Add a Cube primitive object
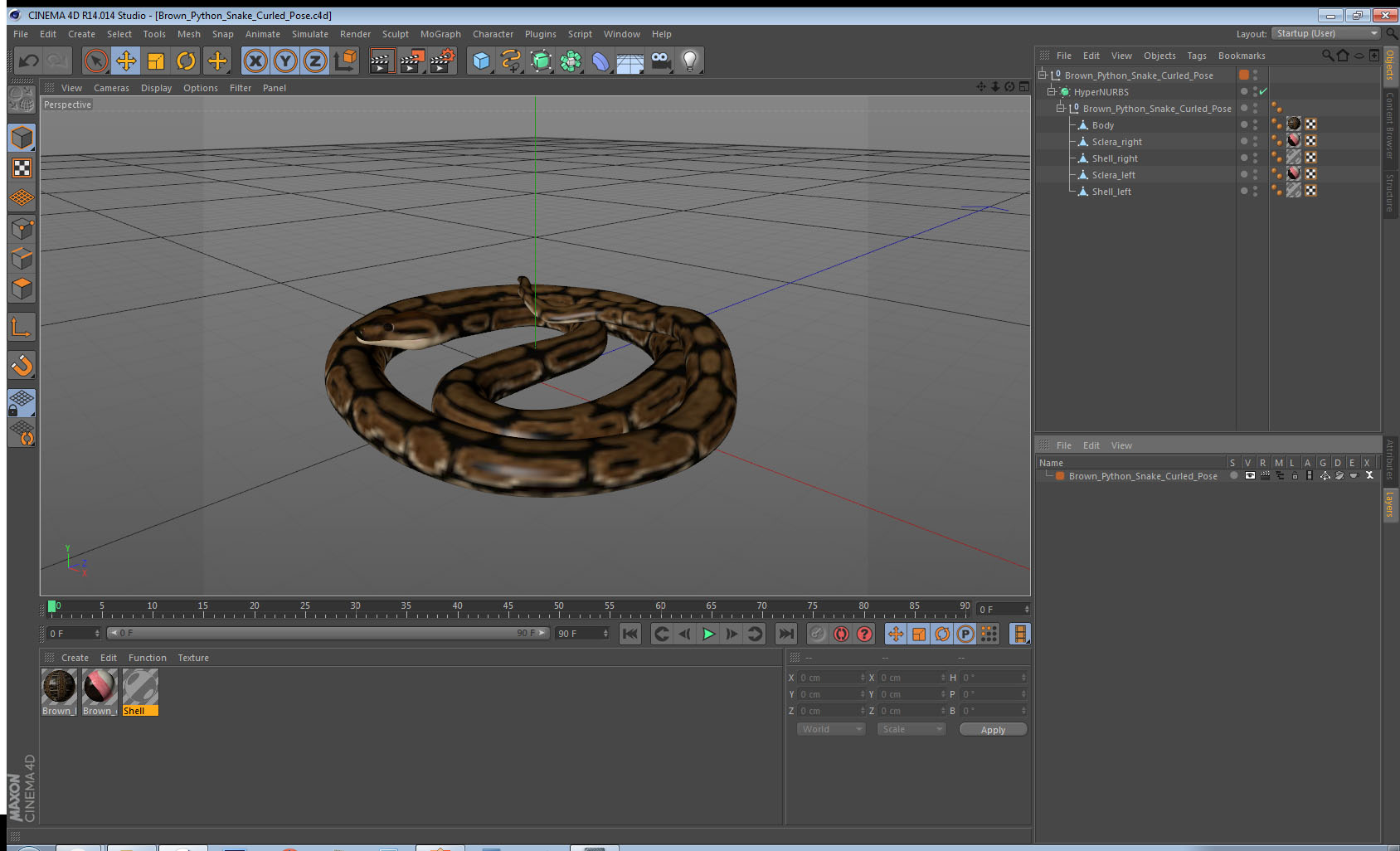Screen dimensions: 1400x851 coord(481,61)
